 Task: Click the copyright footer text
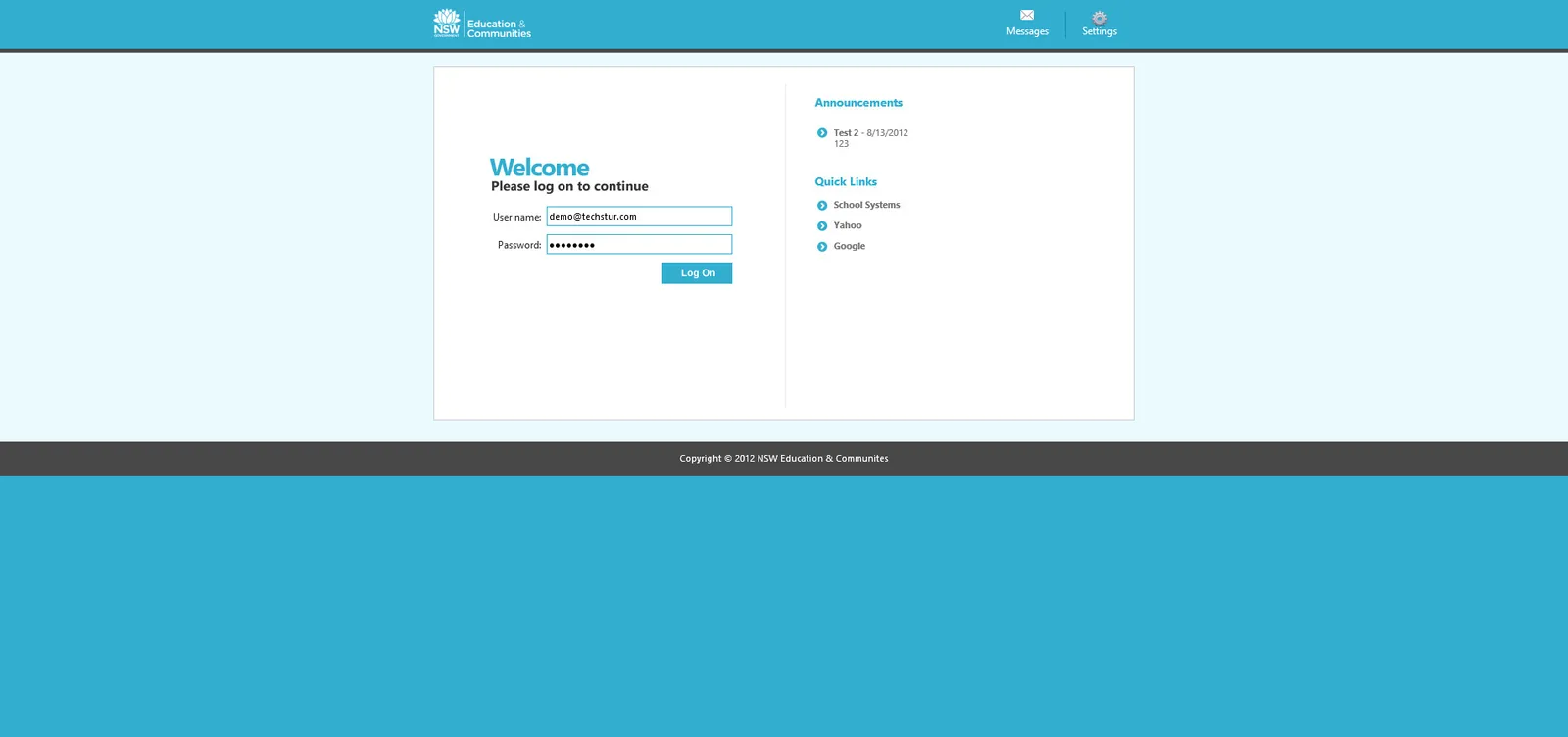784,459
